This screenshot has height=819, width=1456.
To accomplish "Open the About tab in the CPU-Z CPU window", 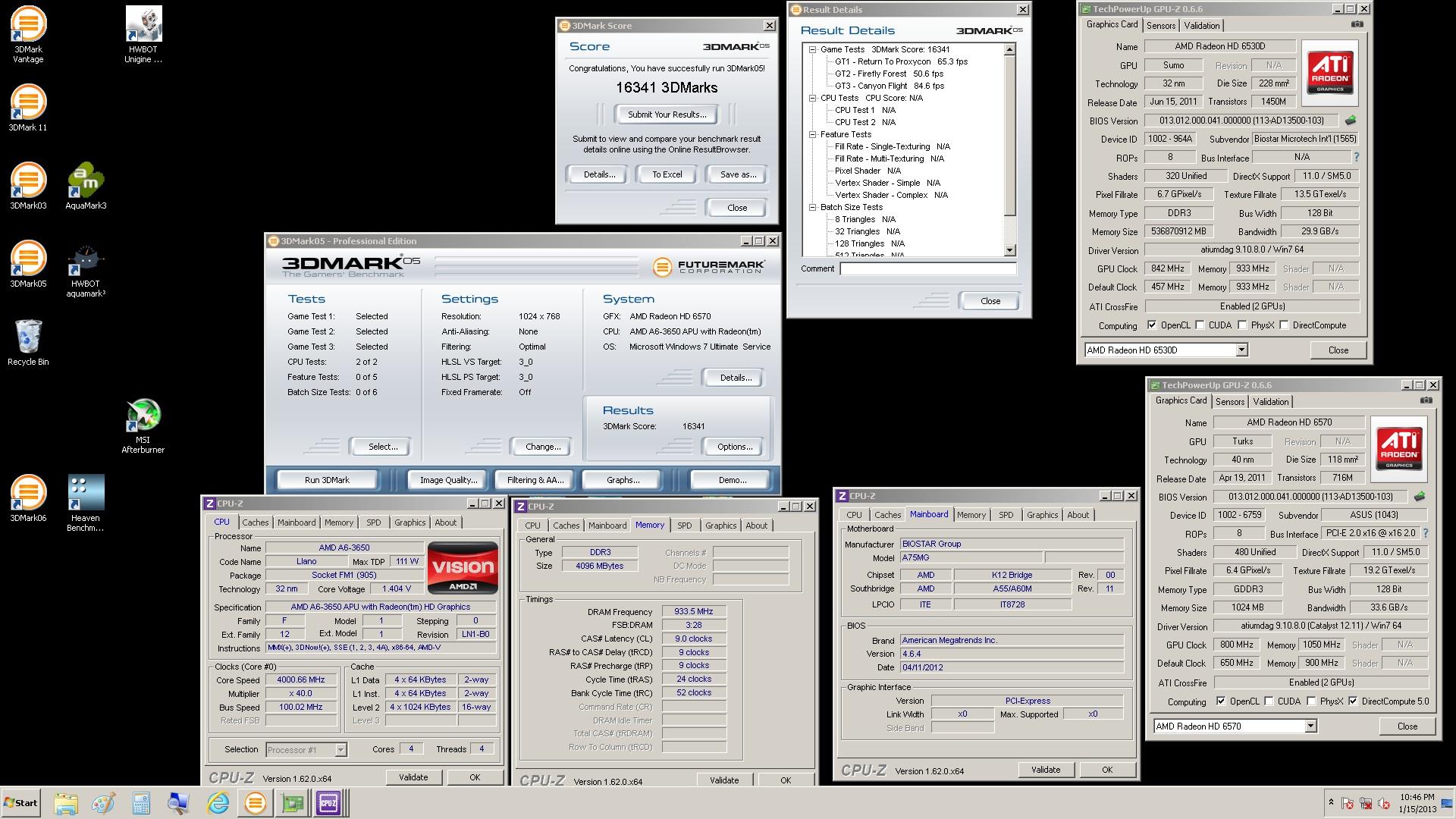I will pyautogui.click(x=446, y=522).
